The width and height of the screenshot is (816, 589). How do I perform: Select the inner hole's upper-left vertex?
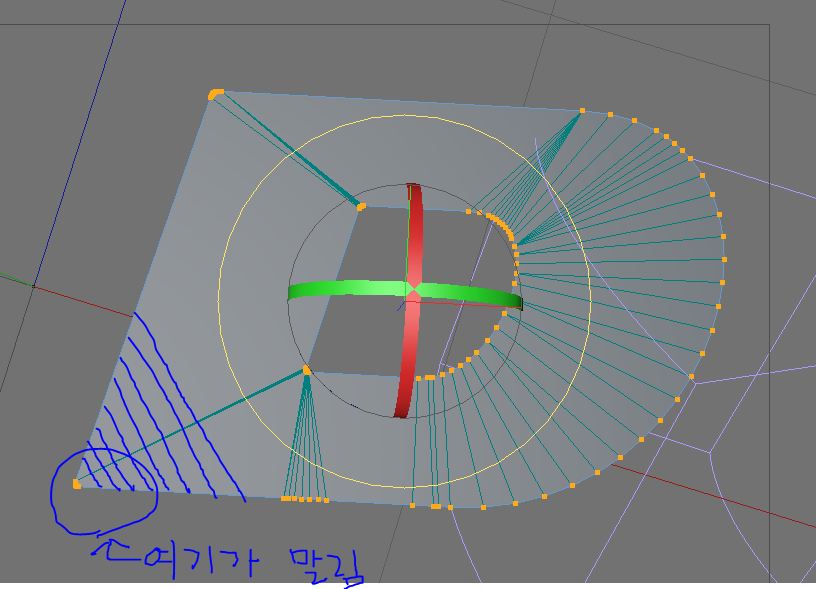point(361,207)
